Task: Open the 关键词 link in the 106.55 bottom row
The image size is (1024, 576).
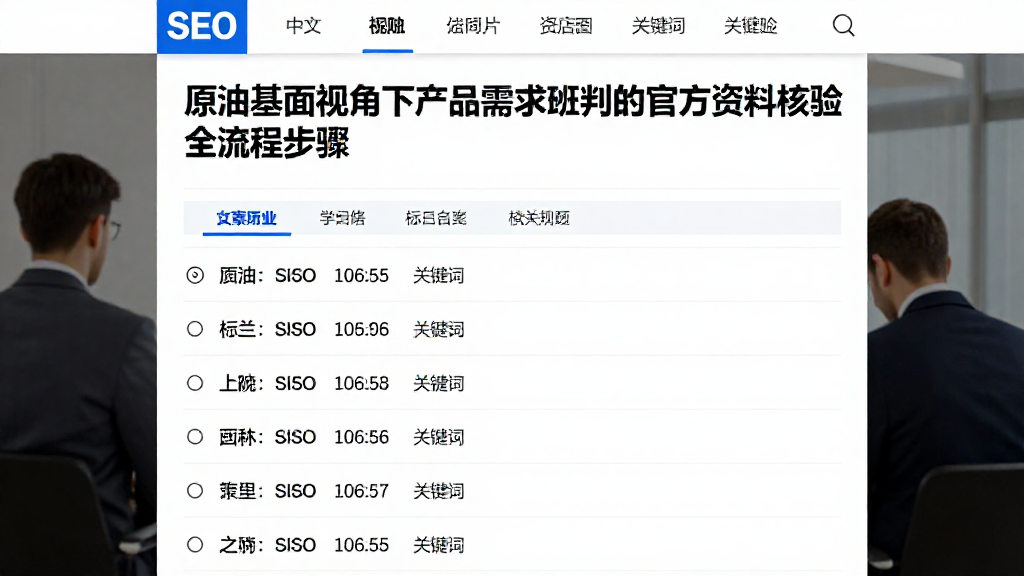Action: [438, 545]
